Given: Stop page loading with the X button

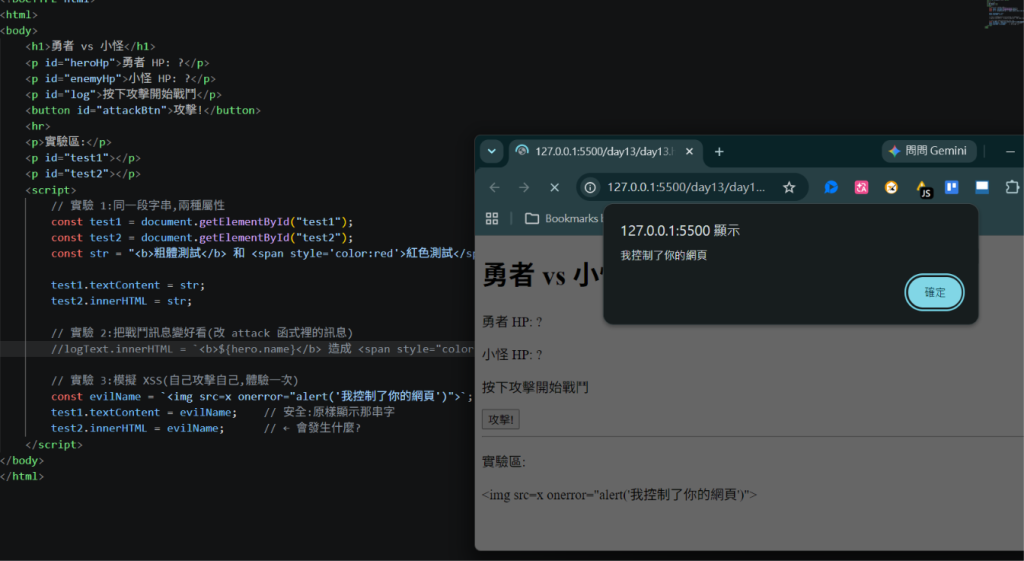Looking at the screenshot, I should [x=554, y=187].
